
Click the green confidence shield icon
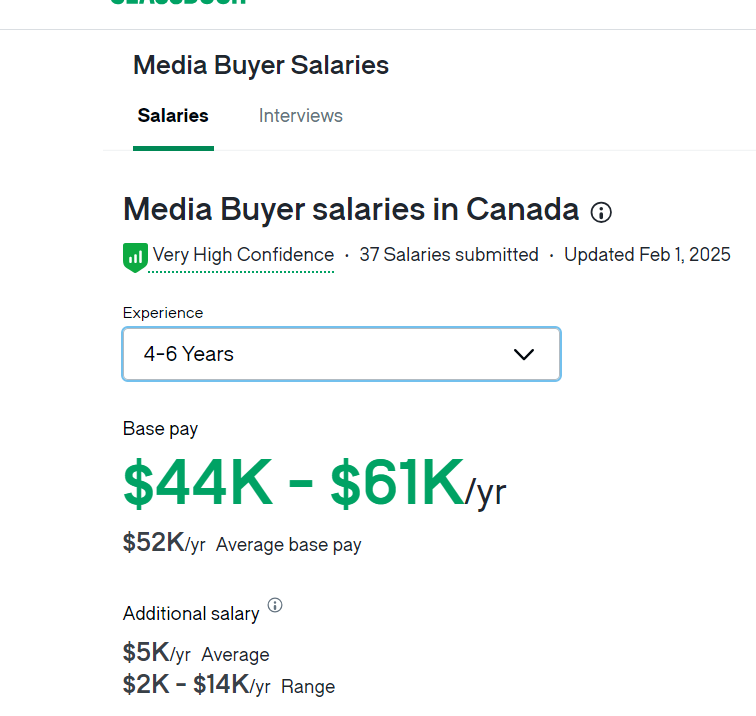click(x=135, y=257)
